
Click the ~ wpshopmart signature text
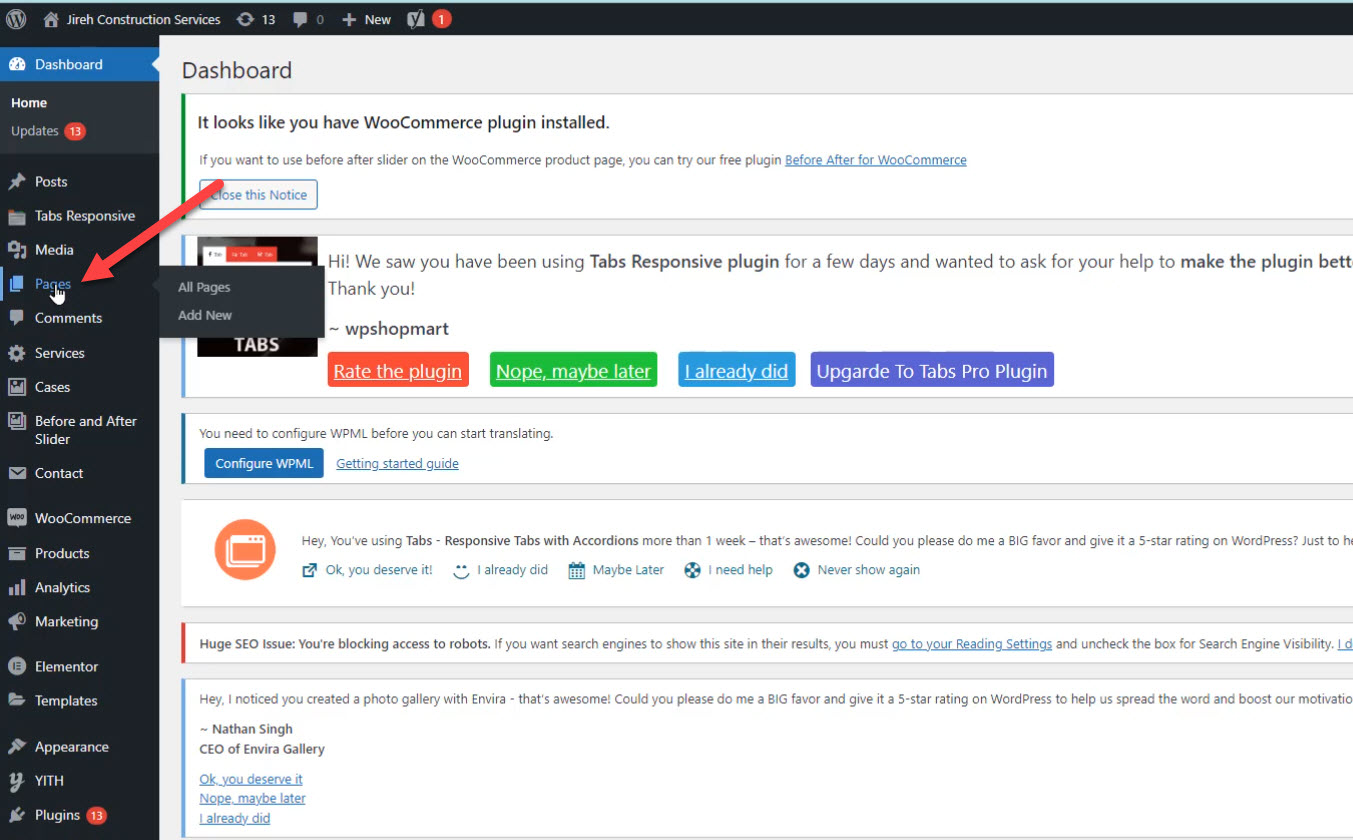tap(389, 329)
